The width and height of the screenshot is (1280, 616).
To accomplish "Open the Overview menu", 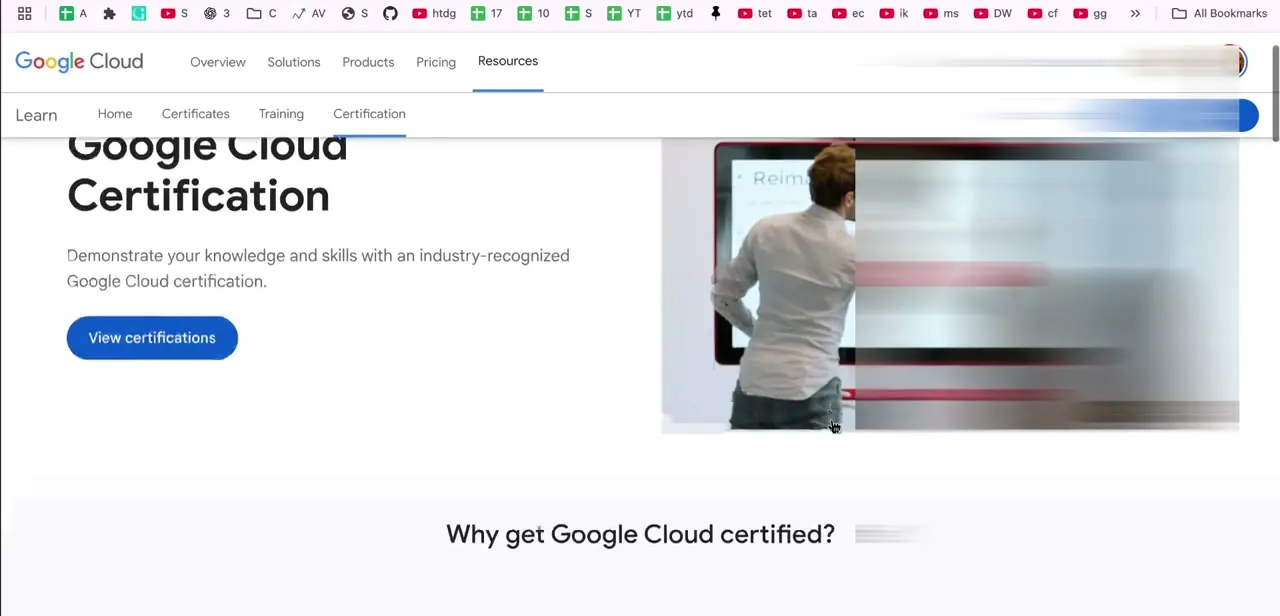I will tap(218, 62).
